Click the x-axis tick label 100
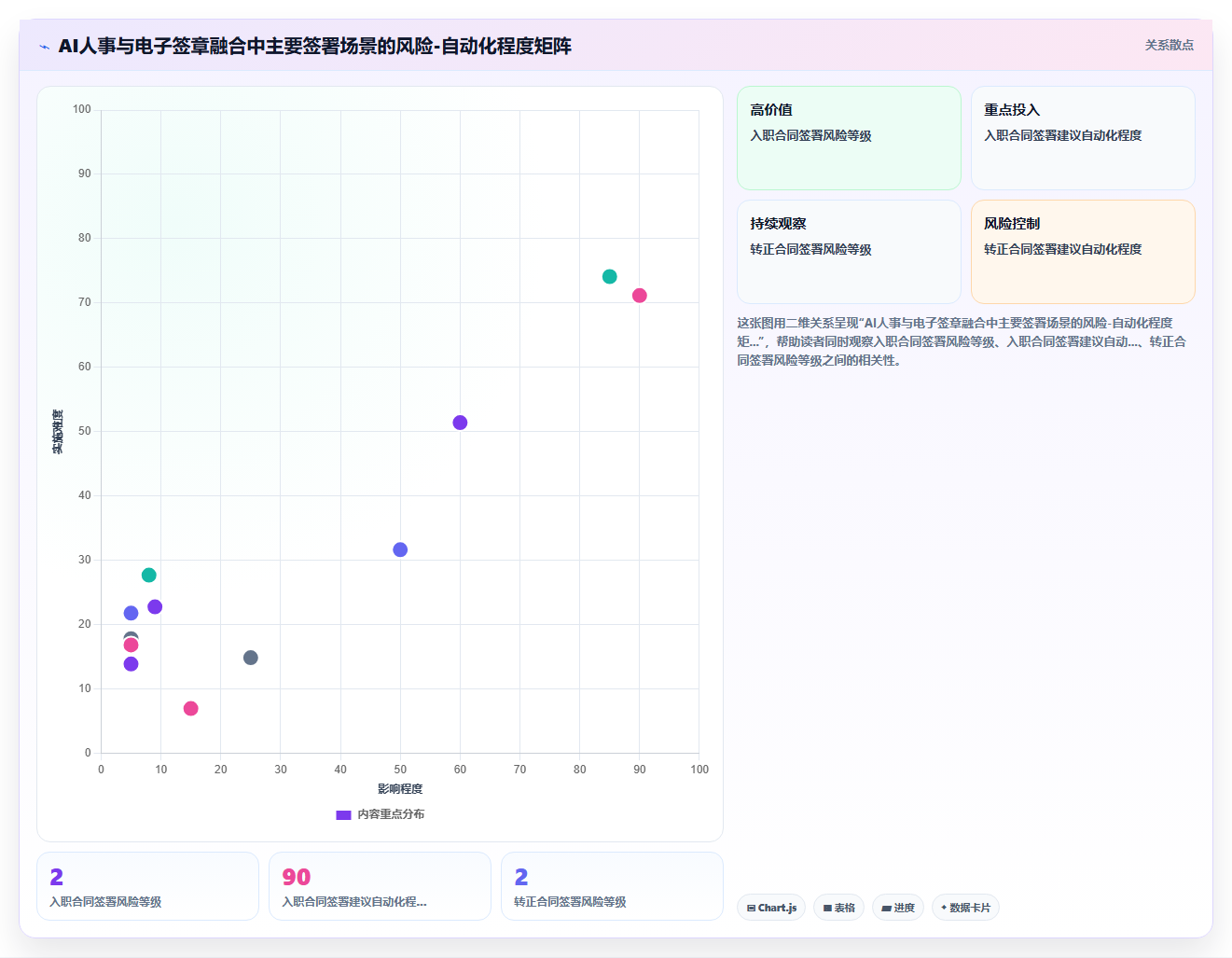1232x958 pixels. pos(699,770)
